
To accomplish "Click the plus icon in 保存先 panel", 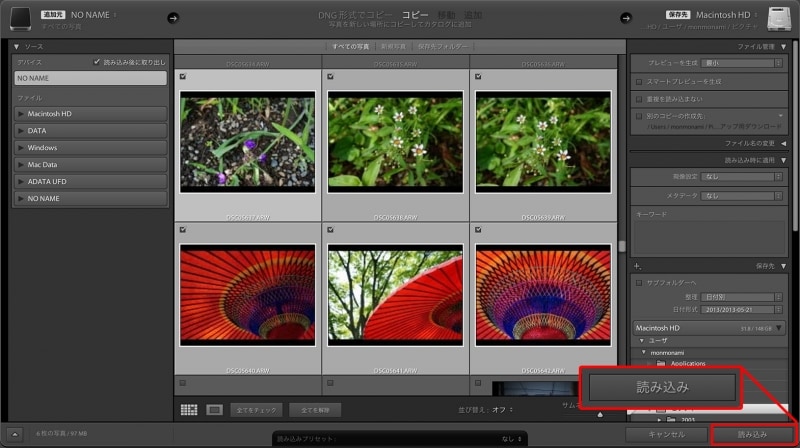I will (x=637, y=265).
